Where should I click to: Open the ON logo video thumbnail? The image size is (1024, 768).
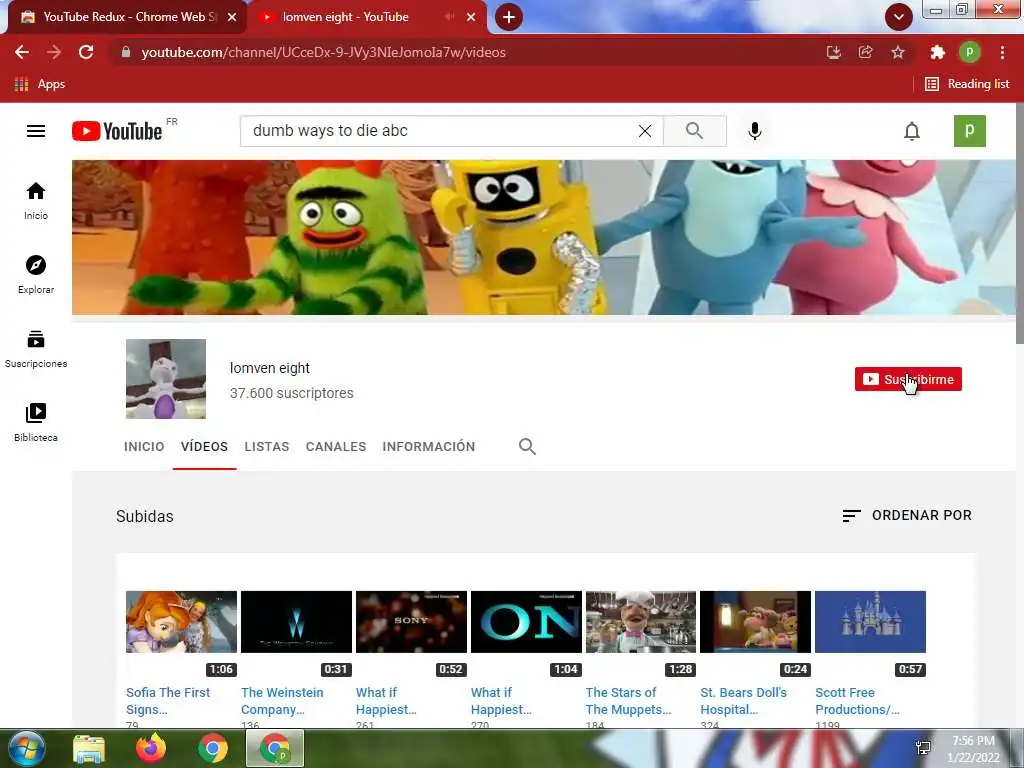(526, 622)
